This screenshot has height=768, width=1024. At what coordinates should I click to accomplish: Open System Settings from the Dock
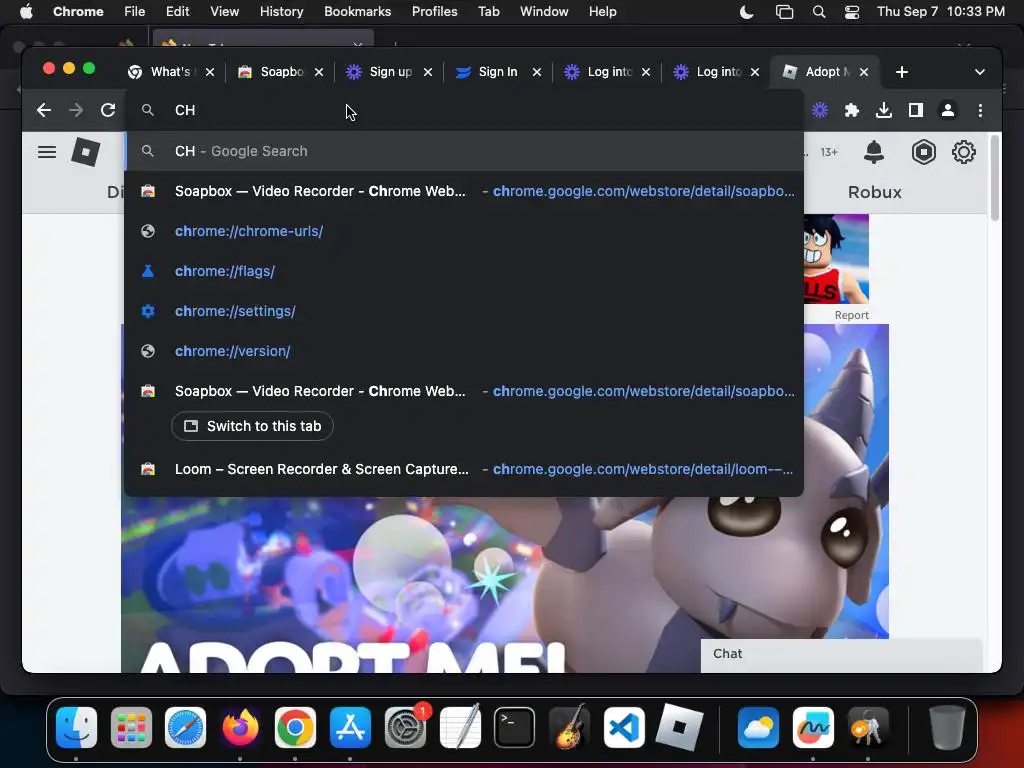point(405,727)
